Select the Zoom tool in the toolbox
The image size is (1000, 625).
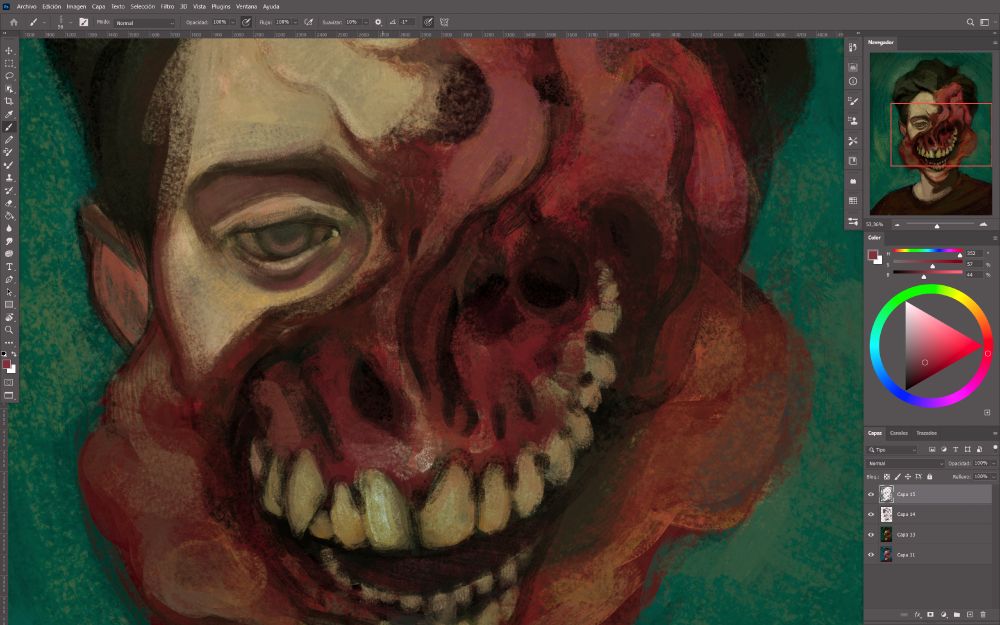pos(9,330)
